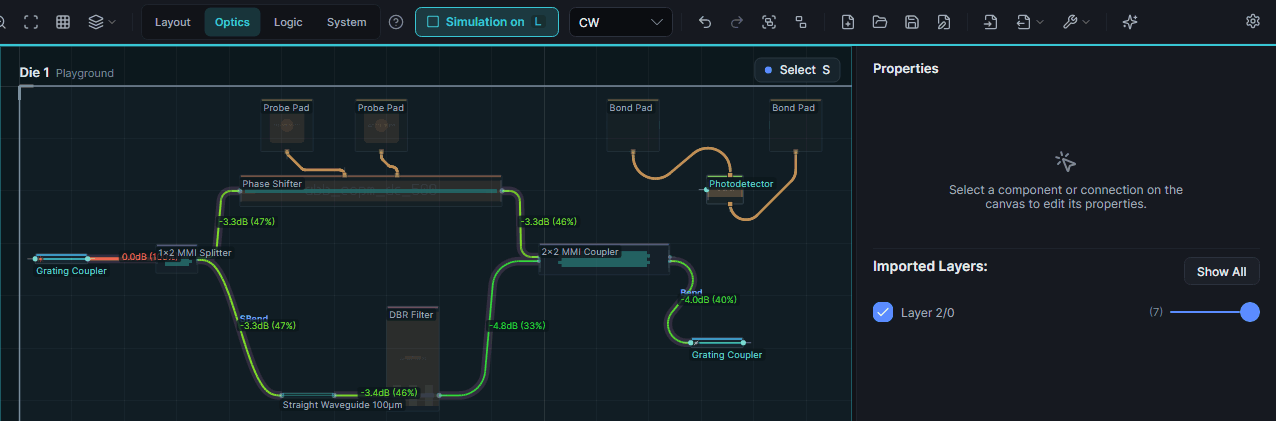1276x421 pixels.
Task: Click the Properties panel heading
Action: click(905, 68)
